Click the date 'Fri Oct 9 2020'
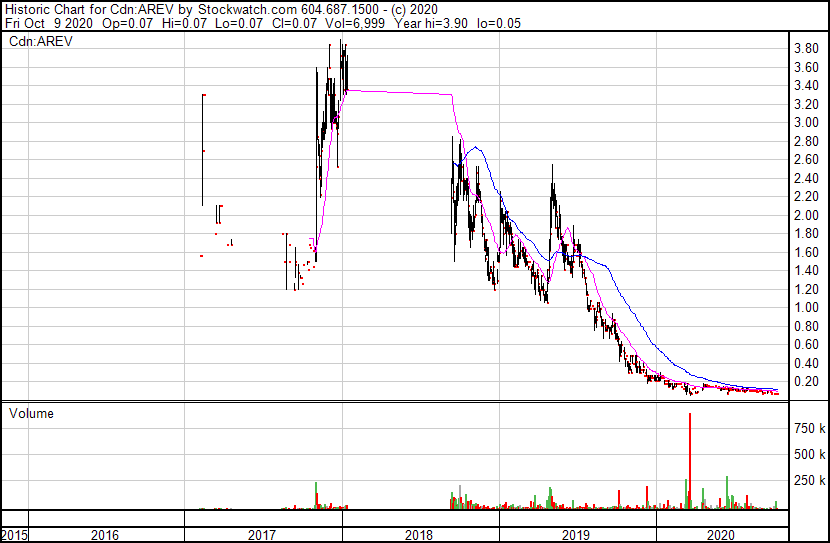Image resolution: width=830 pixels, height=543 pixels. coord(49,23)
